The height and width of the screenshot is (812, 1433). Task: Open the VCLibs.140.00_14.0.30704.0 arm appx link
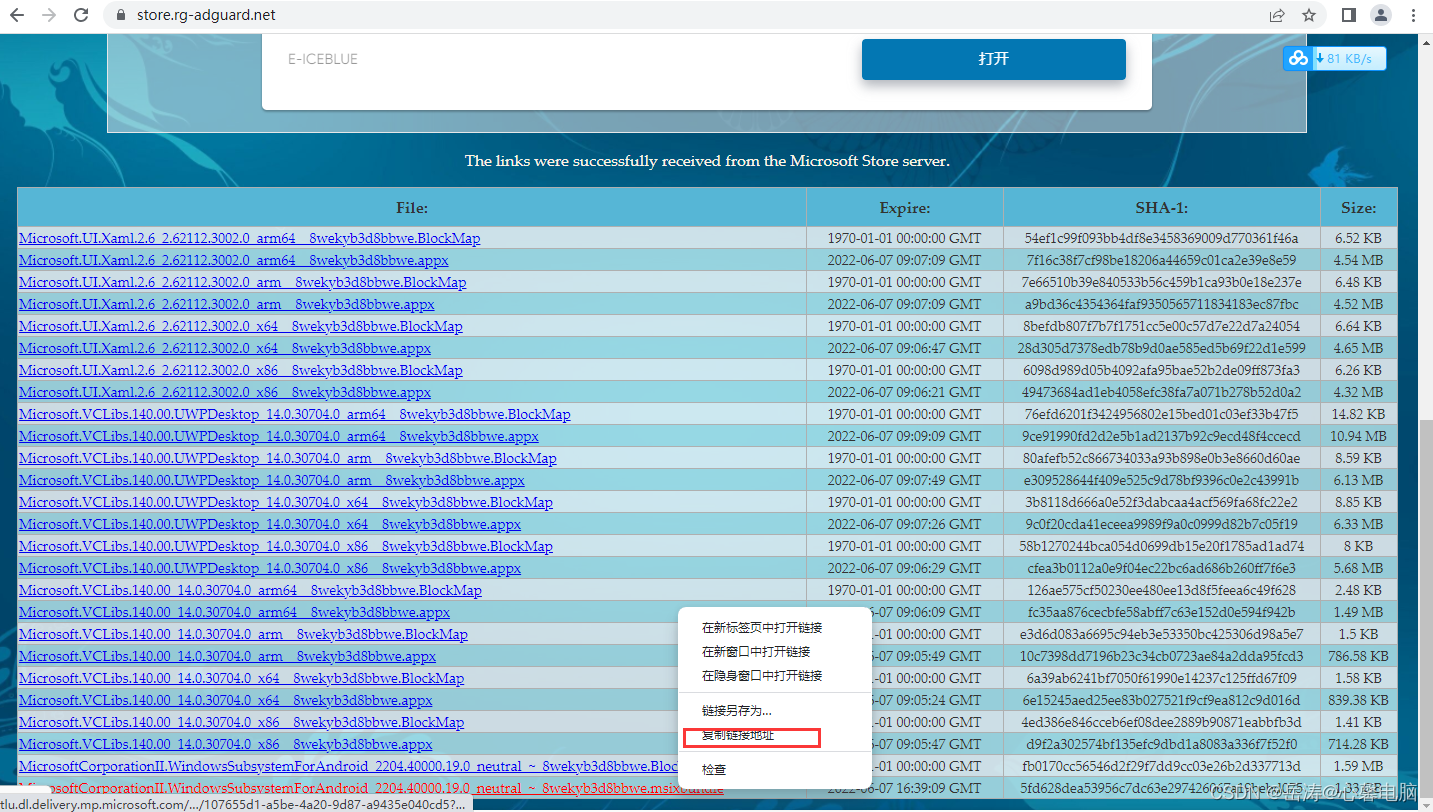pos(227,656)
